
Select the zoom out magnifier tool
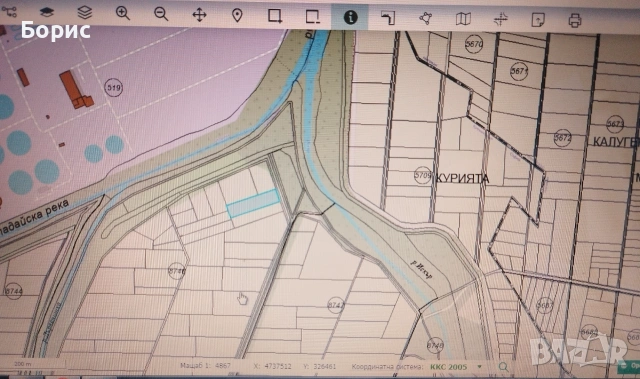point(161,14)
